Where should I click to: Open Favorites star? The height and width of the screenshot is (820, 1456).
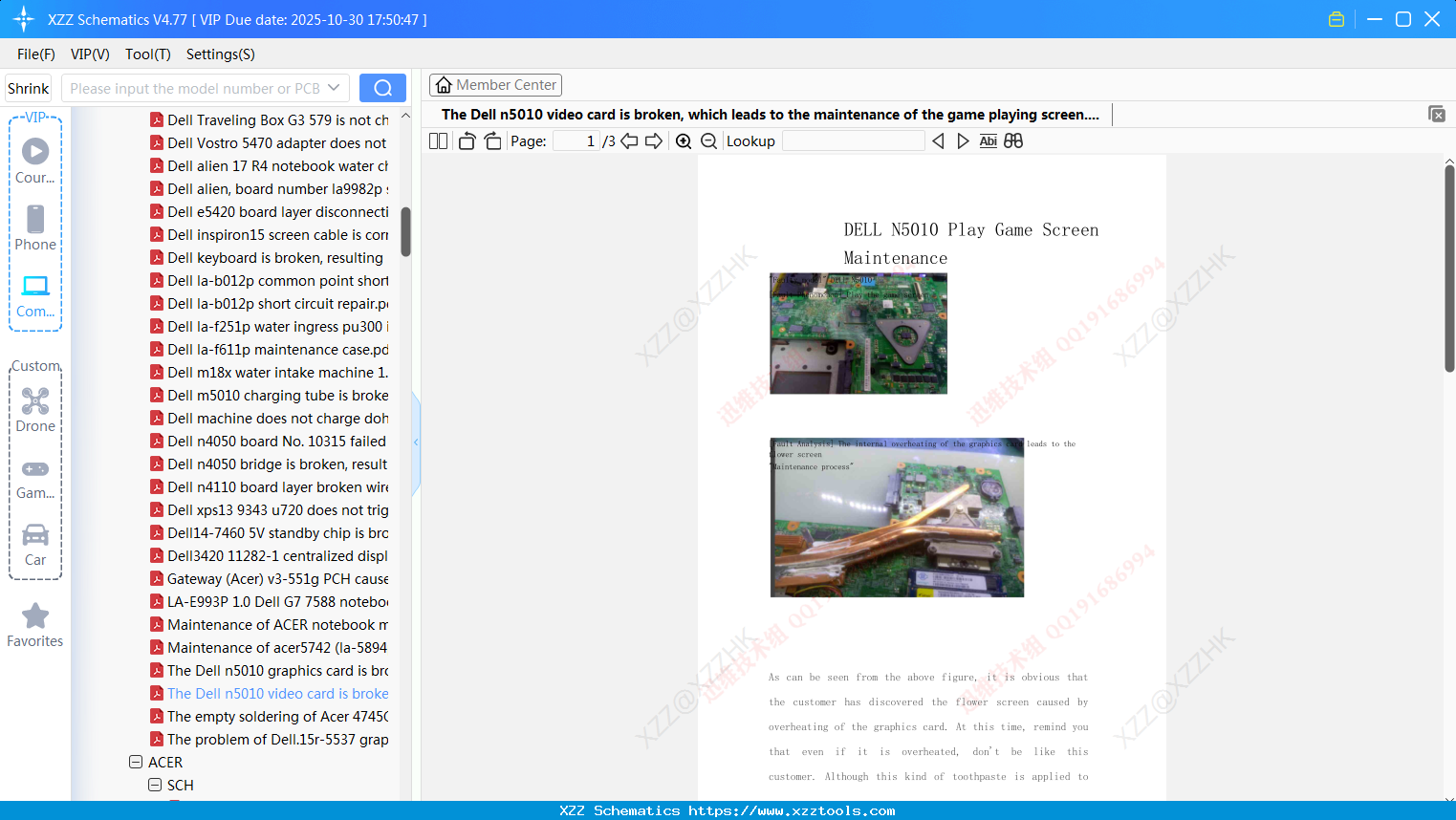(35, 625)
